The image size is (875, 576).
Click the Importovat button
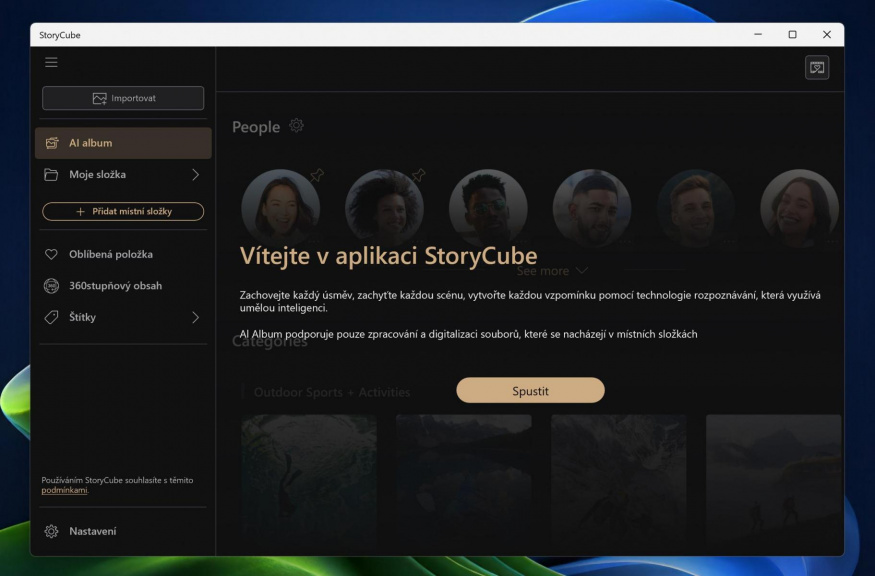[123, 98]
